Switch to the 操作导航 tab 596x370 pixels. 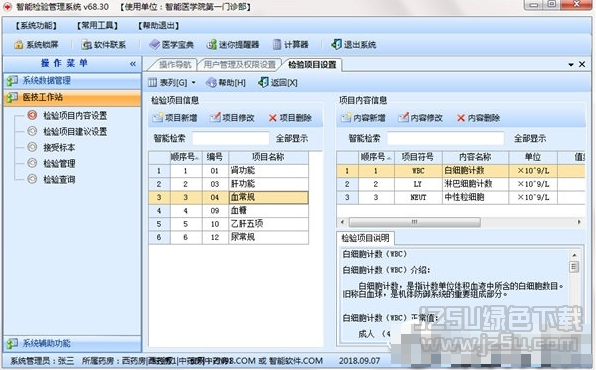174,65
